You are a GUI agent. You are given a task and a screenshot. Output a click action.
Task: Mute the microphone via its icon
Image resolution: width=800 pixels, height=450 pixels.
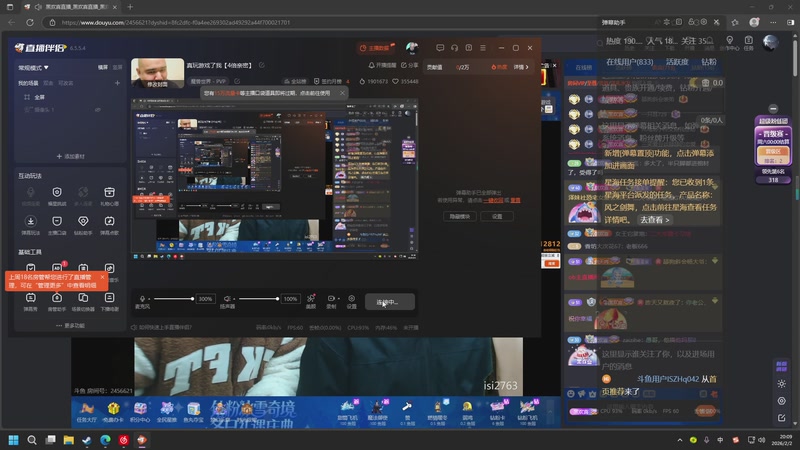click(x=142, y=299)
